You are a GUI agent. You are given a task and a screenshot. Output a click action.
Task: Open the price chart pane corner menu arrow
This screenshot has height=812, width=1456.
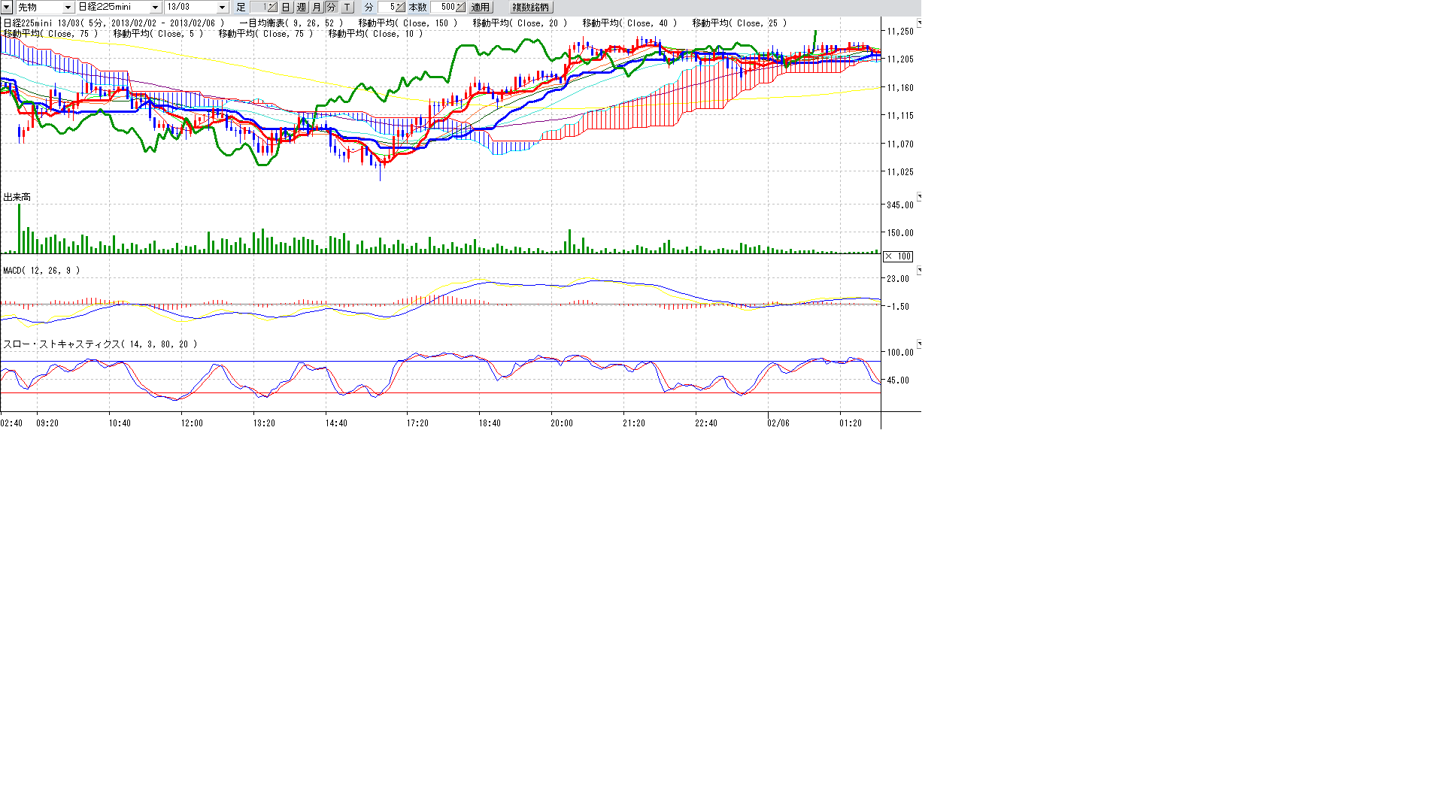[x=918, y=23]
